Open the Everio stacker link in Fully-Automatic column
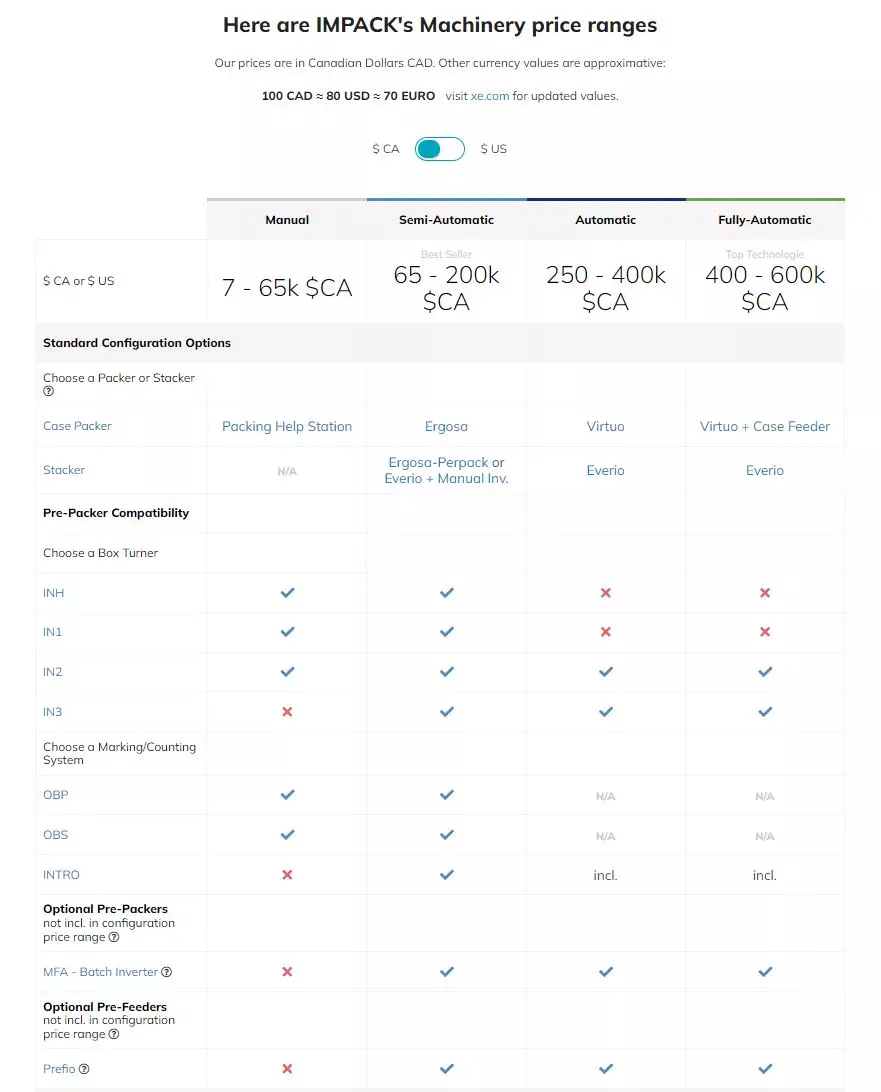This screenshot has width=881, height=1092. pos(765,470)
